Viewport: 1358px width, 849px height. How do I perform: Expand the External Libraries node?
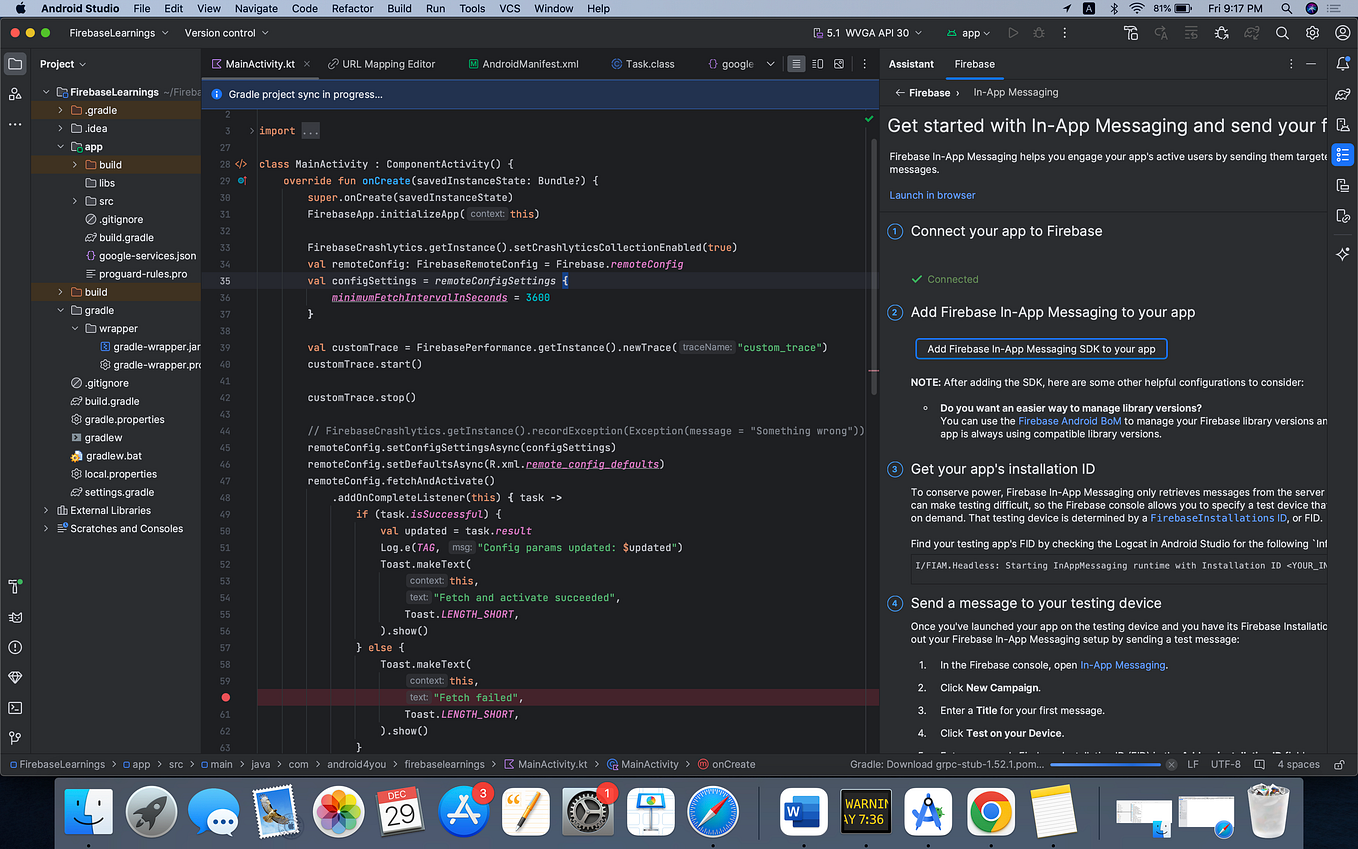[x=46, y=510]
